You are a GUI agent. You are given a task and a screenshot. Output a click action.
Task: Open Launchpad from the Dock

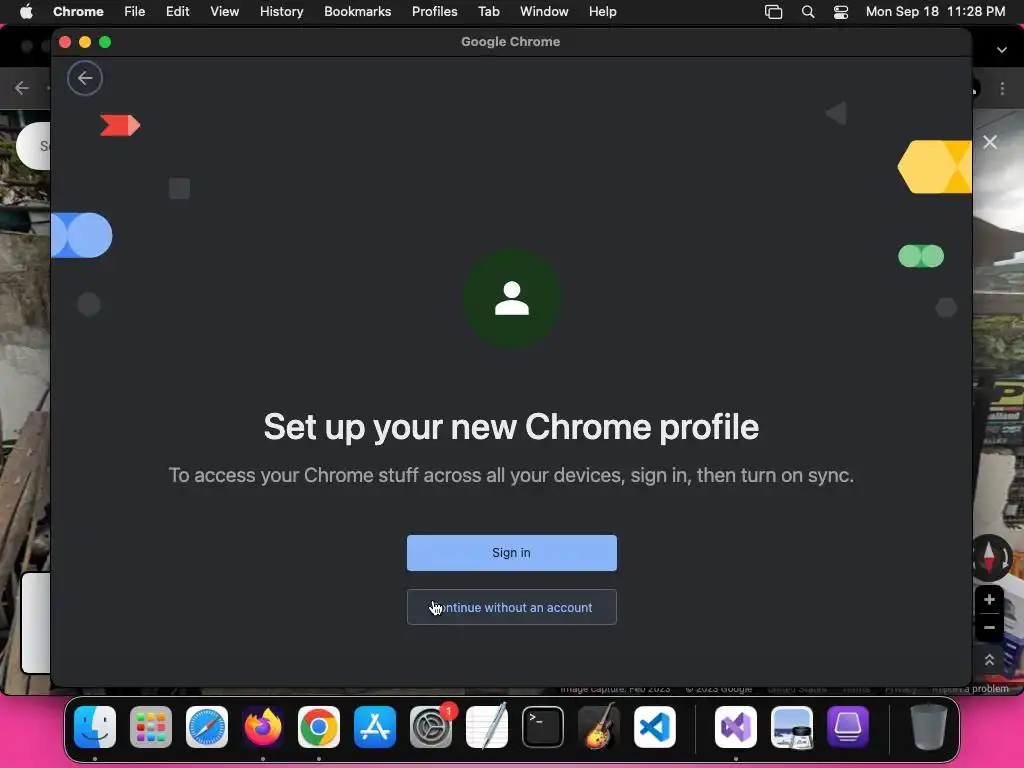tap(151, 727)
